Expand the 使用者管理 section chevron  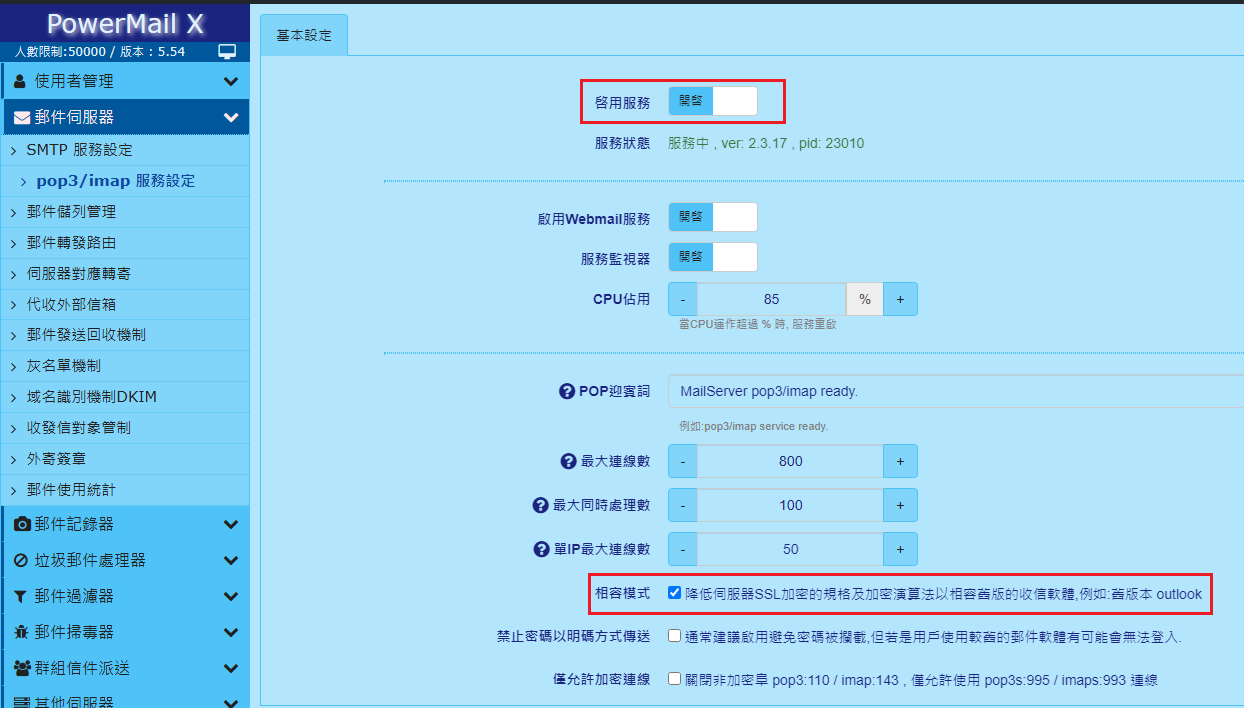(231, 82)
